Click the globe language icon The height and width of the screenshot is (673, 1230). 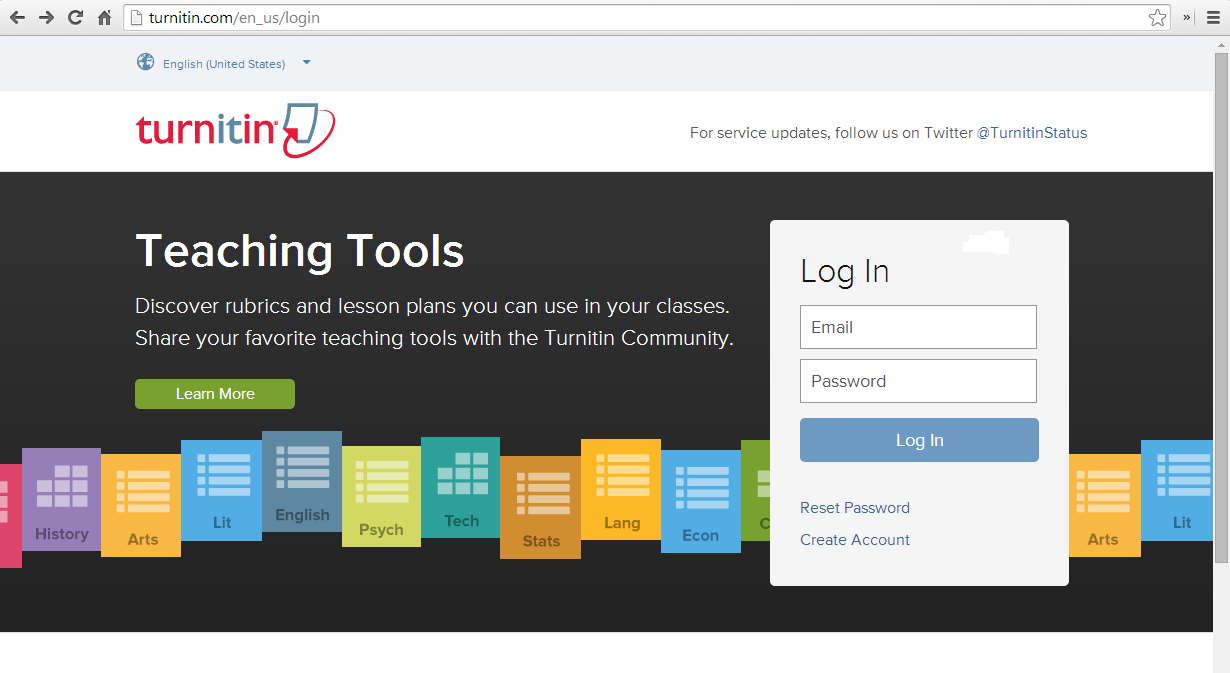tap(146, 62)
